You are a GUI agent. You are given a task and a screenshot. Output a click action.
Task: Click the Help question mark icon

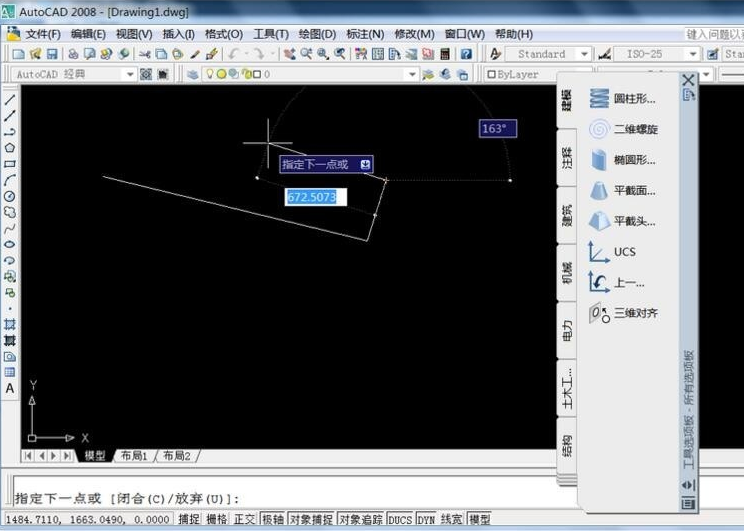click(x=466, y=54)
